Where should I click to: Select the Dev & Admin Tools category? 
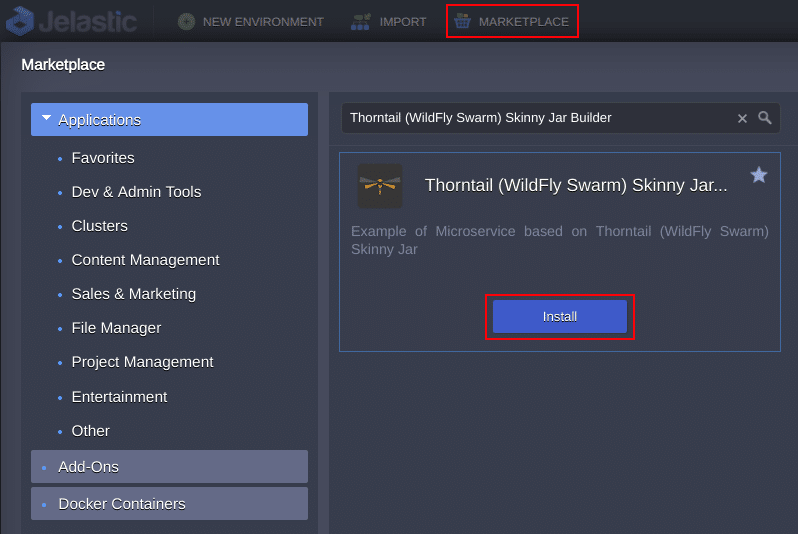pyautogui.click(x=136, y=192)
